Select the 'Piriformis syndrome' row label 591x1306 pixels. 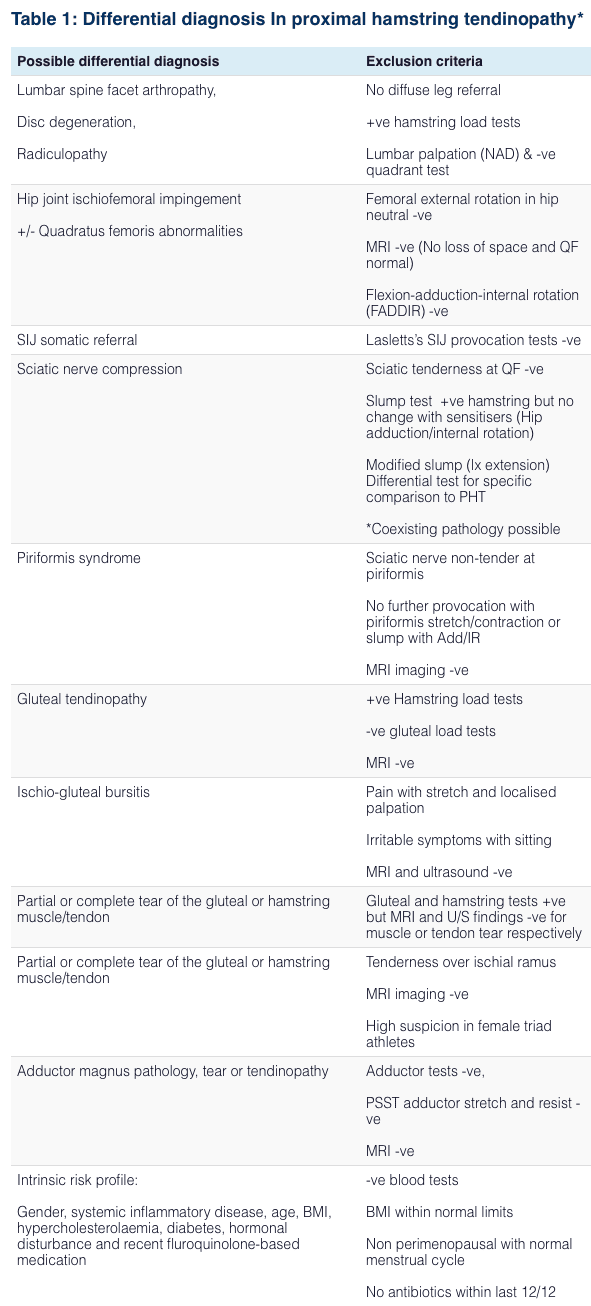pyautogui.click(x=79, y=558)
